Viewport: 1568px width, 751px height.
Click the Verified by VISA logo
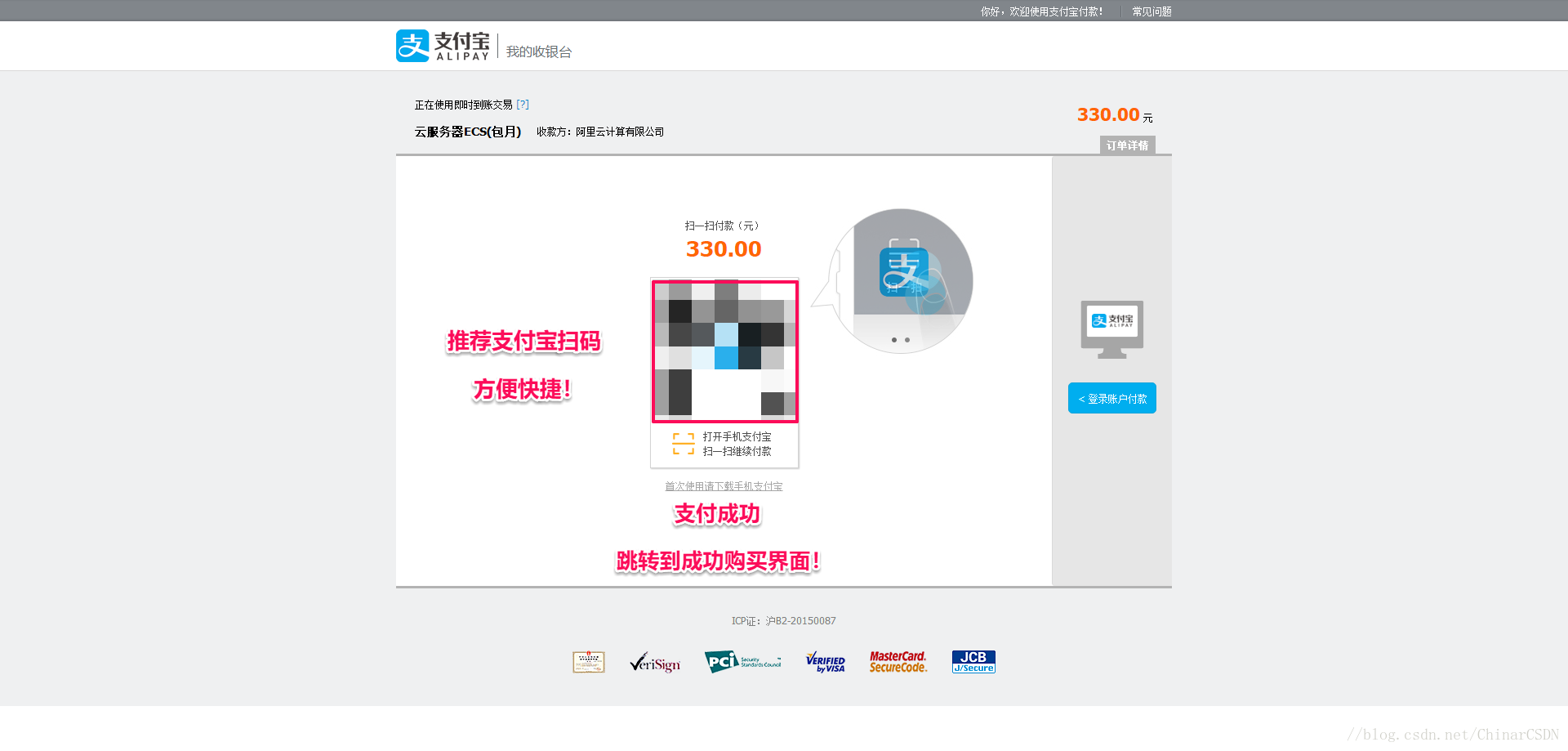(x=826, y=662)
